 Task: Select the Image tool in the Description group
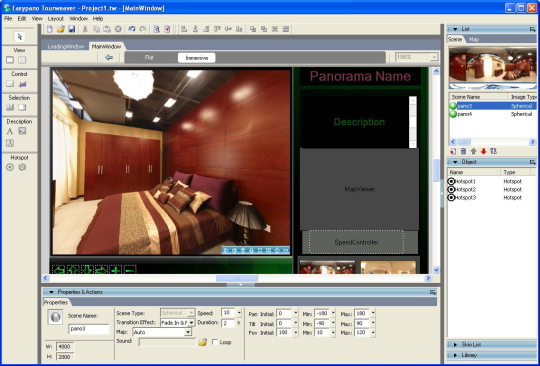22,131
